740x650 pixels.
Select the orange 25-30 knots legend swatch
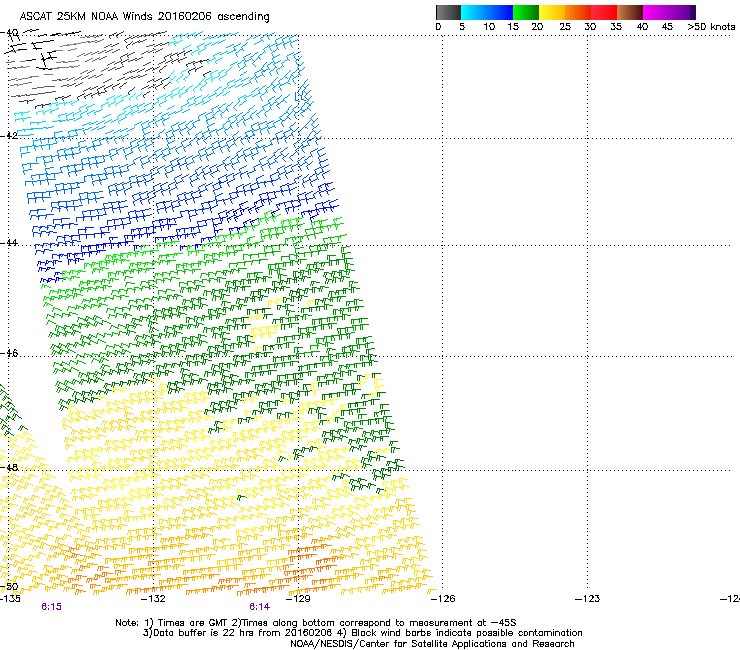pyautogui.click(x=578, y=12)
